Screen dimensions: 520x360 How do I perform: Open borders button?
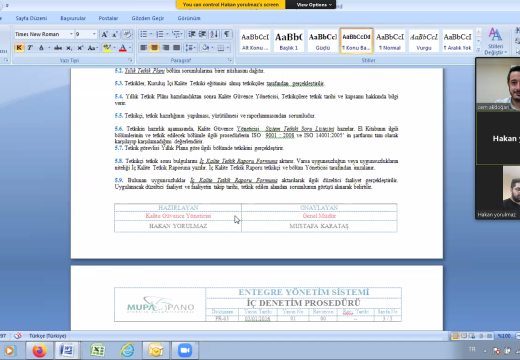coord(221,48)
